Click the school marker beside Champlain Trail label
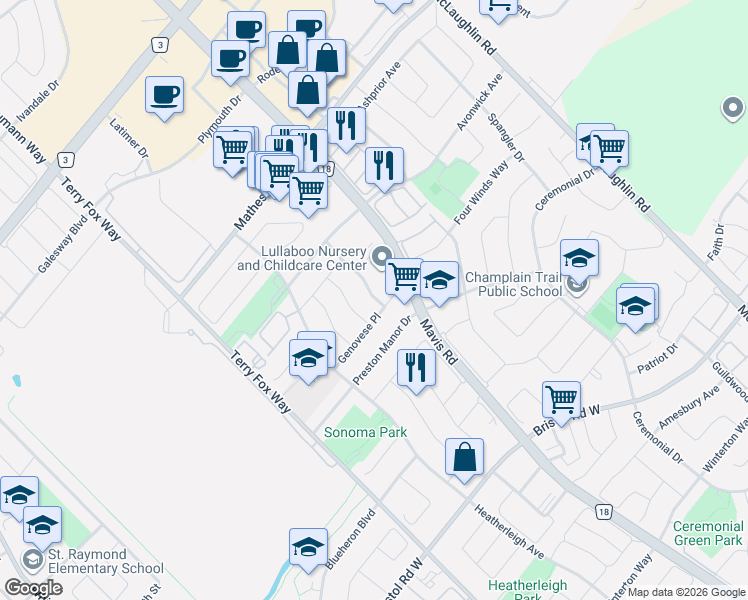 pyautogui.click(x=439, y=283)
